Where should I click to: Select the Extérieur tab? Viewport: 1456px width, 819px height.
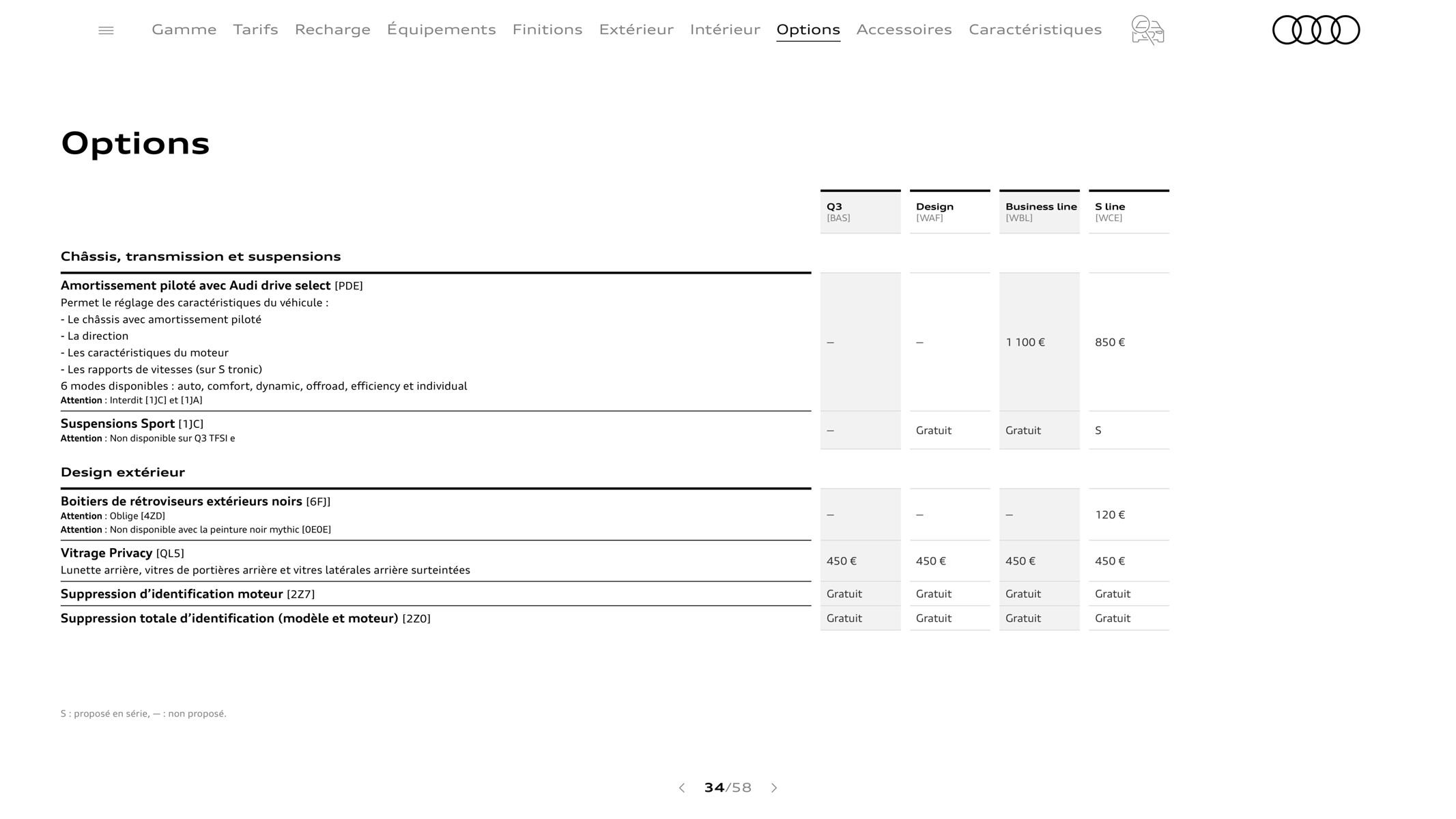click(x=636, y=29)
